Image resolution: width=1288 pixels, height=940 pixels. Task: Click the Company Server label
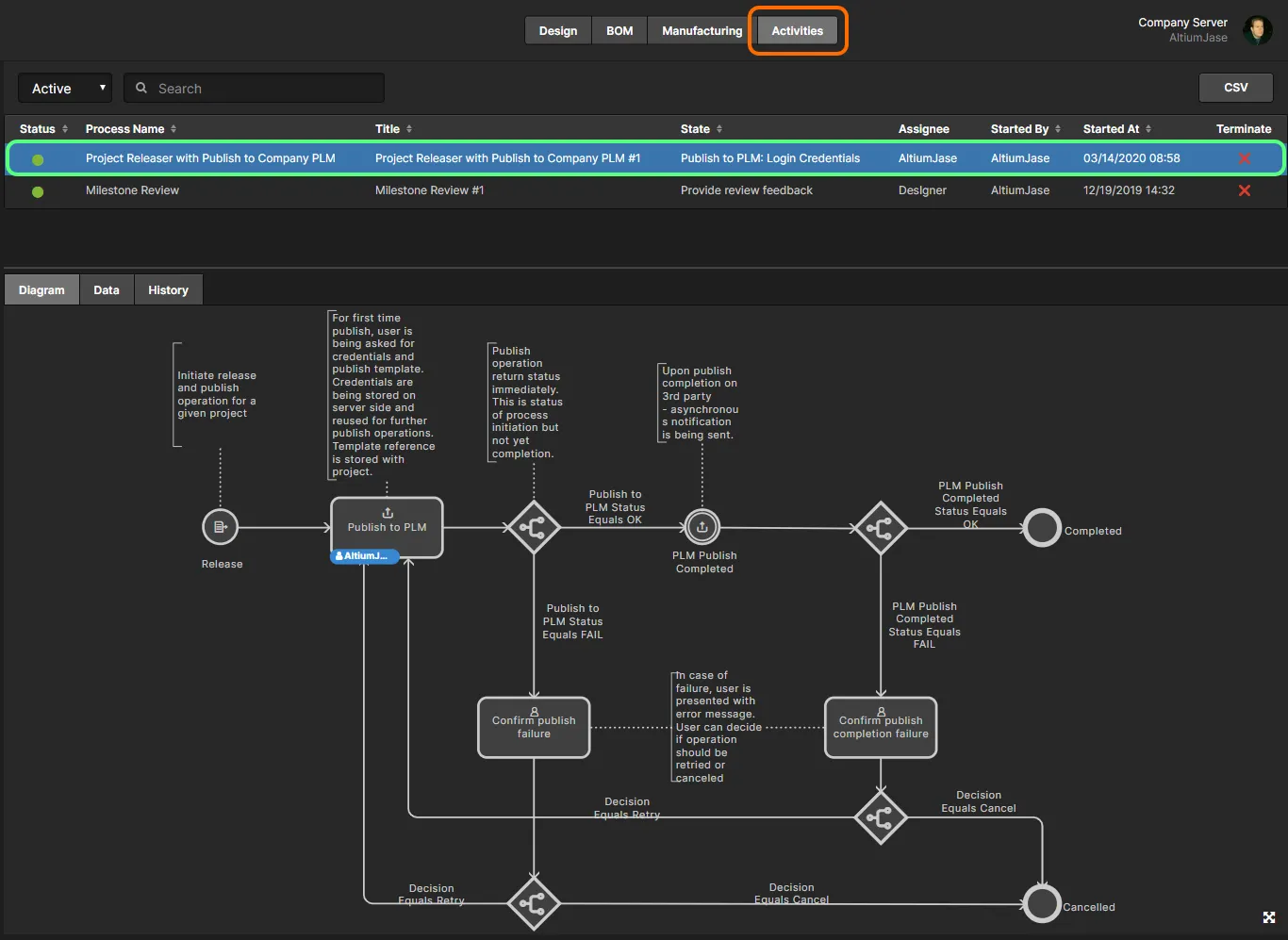(x=1182, y=23)
